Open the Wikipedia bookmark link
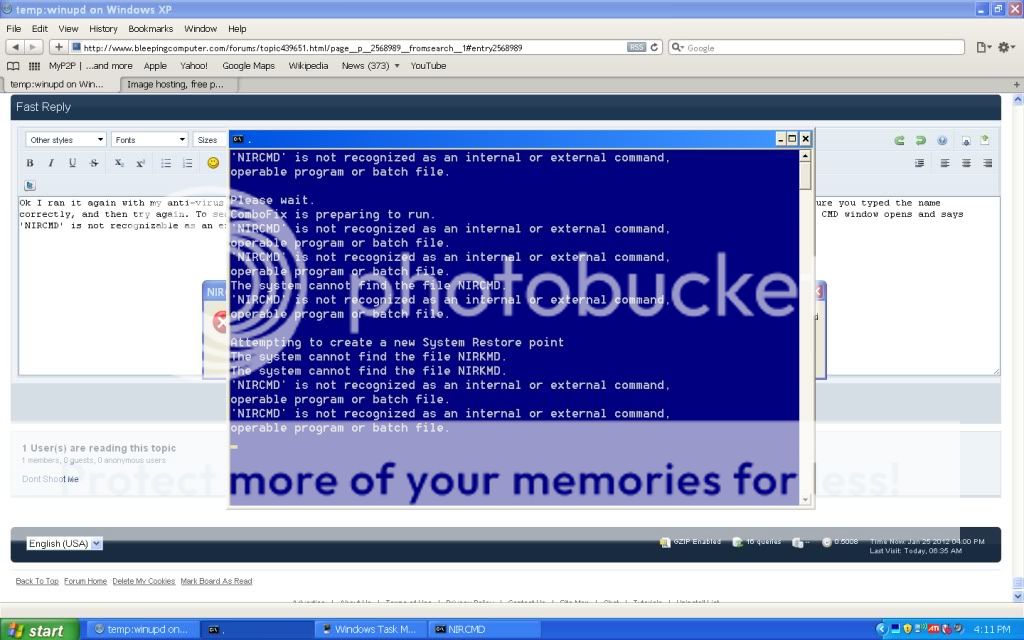Image resolution: width=1024 pixels, height=640 pixels. point(308,66)
